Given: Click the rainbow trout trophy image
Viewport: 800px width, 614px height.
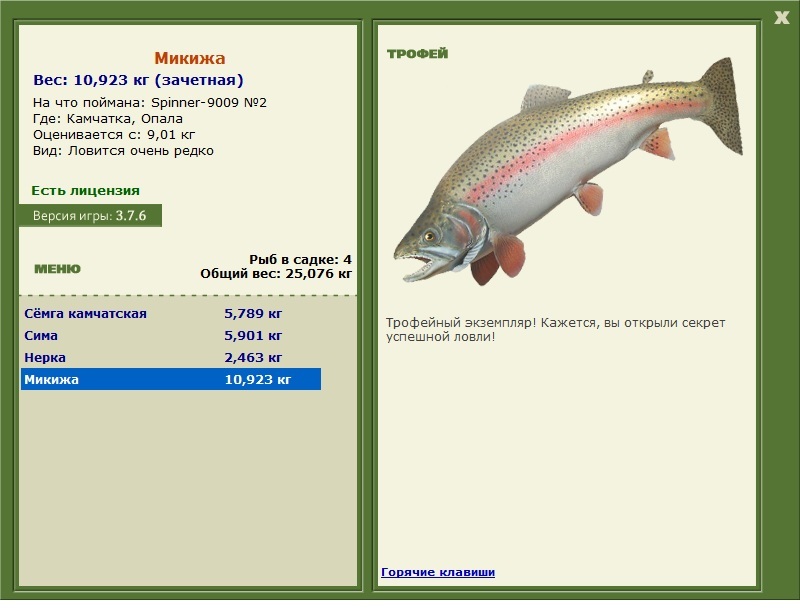Looking at the screenshot, I should (x=568, y=171).
